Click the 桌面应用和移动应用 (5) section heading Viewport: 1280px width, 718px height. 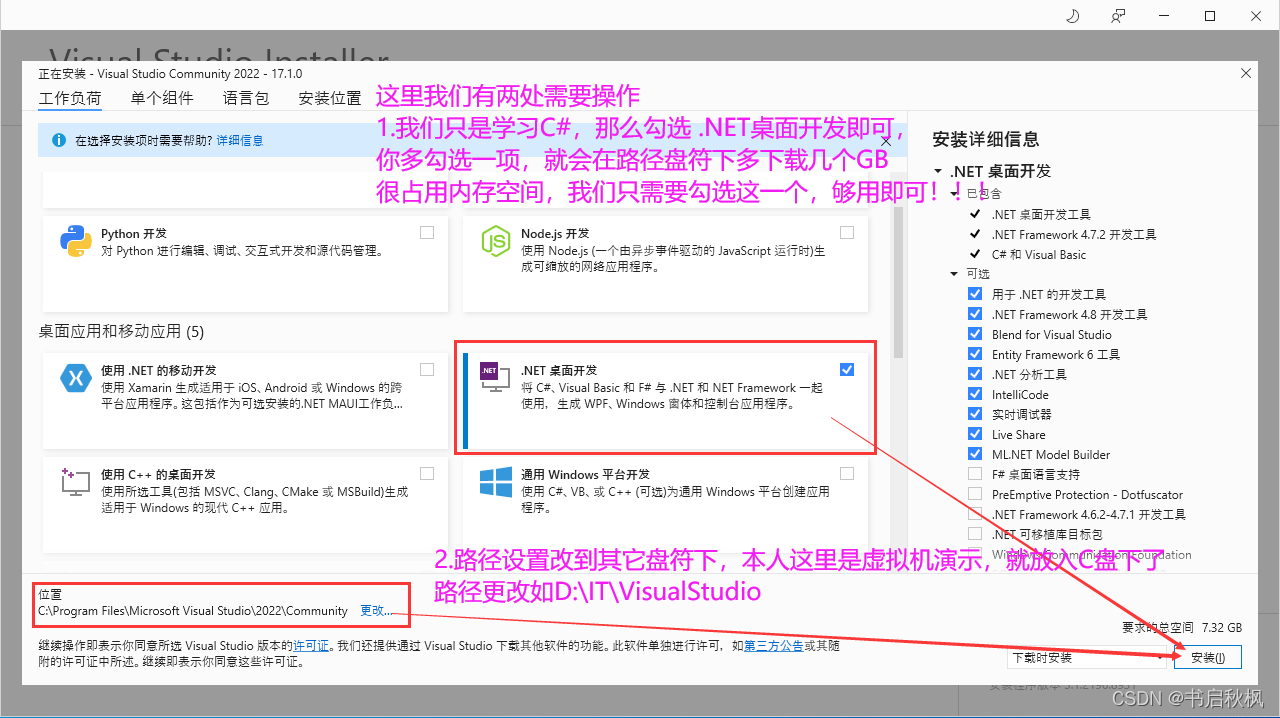[x=121, y=331]
